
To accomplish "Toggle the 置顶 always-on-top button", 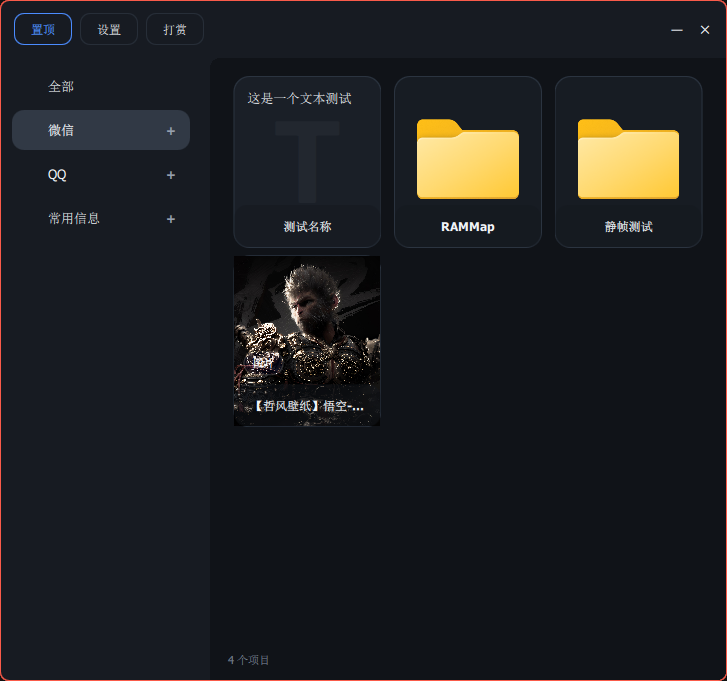I will pos(43,29).
